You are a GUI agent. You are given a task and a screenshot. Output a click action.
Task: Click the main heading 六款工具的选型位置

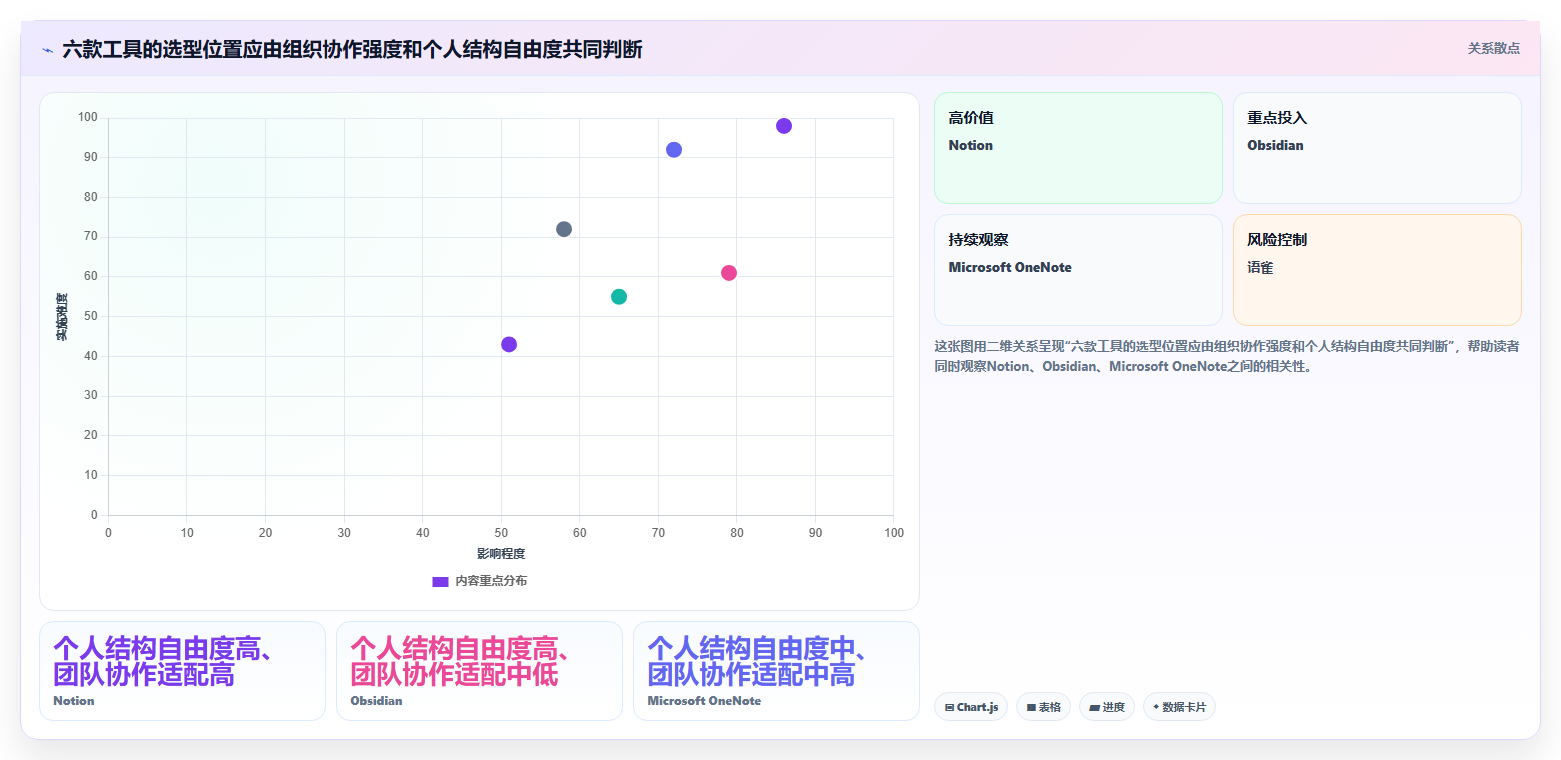tap(352, 49)
